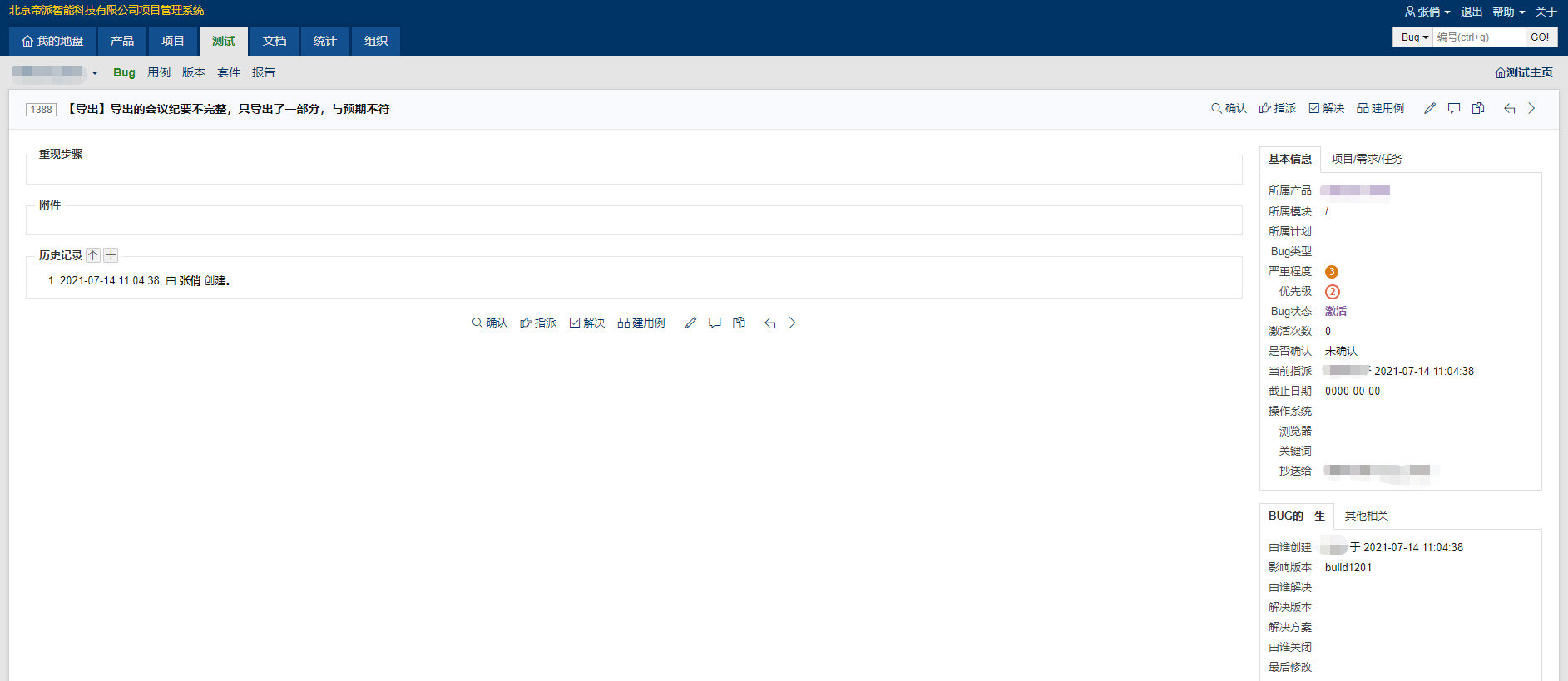This screenshot has height=681, width=1568.
Task: Go to next bug via title toolbar arrow
Action: [x=1531, y=109]
